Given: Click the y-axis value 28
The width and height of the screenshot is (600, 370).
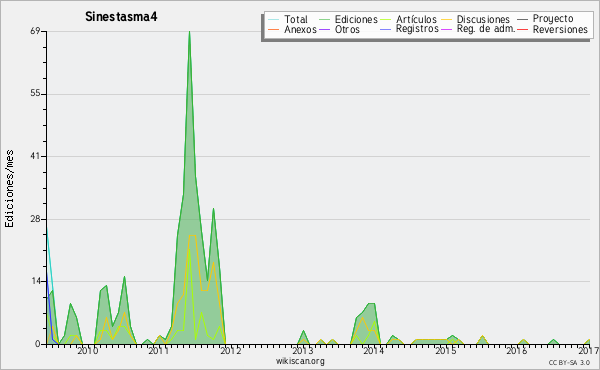Looking at the screenshot, I should 35,219.
